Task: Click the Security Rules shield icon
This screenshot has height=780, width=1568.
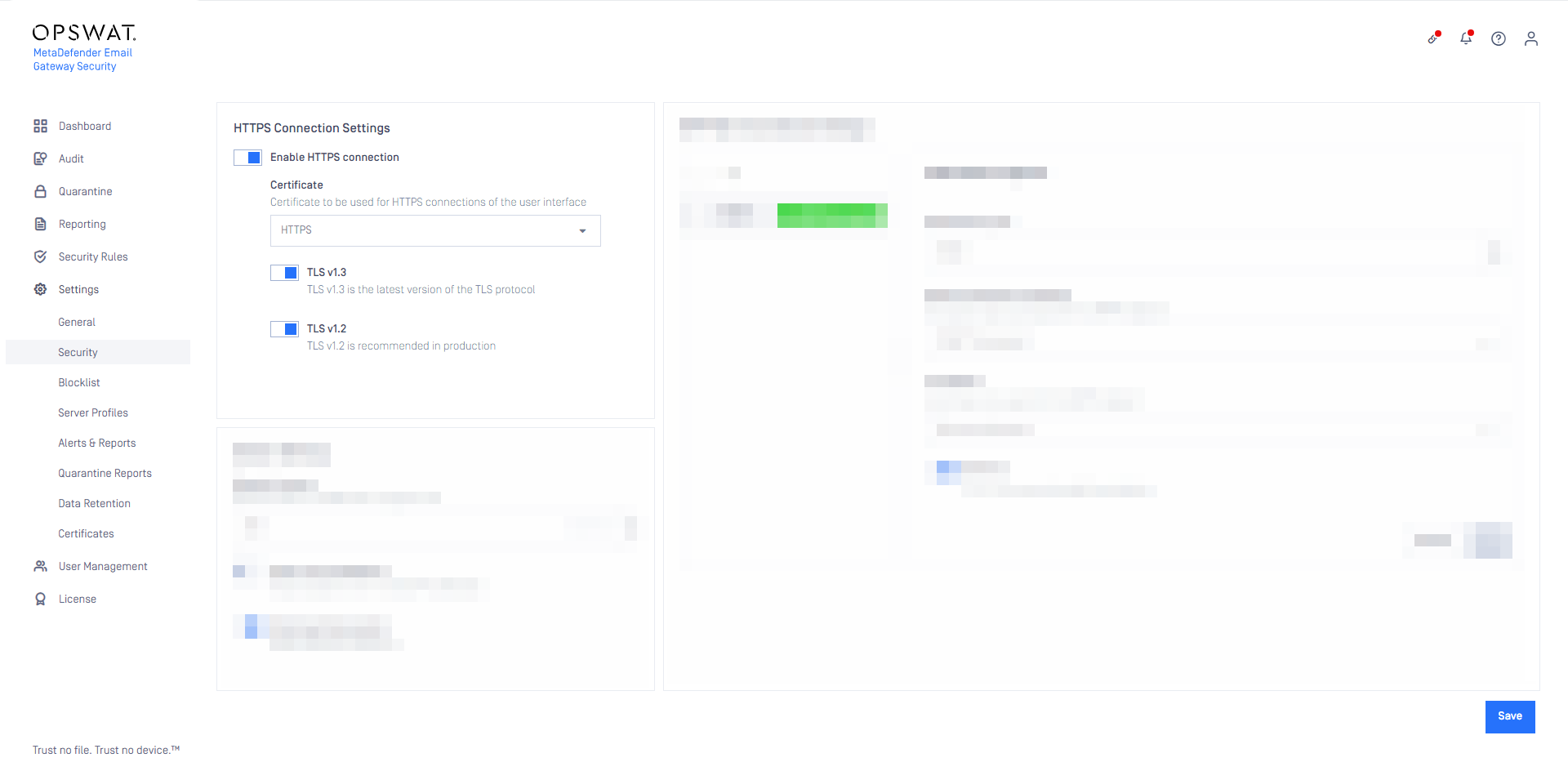Action: 40,256
